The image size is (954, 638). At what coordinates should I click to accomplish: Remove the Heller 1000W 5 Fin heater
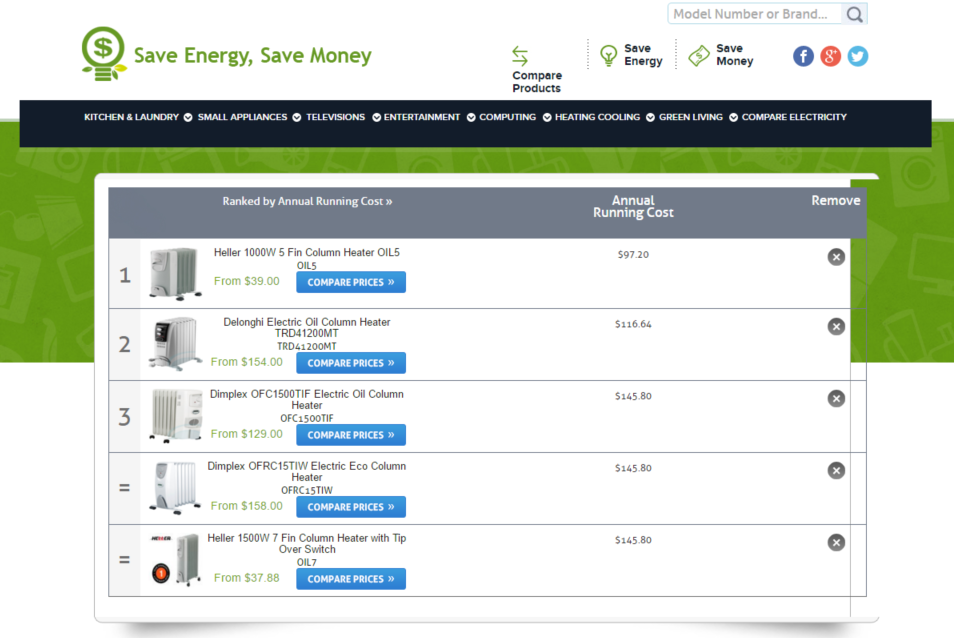(x=836, y=257)
